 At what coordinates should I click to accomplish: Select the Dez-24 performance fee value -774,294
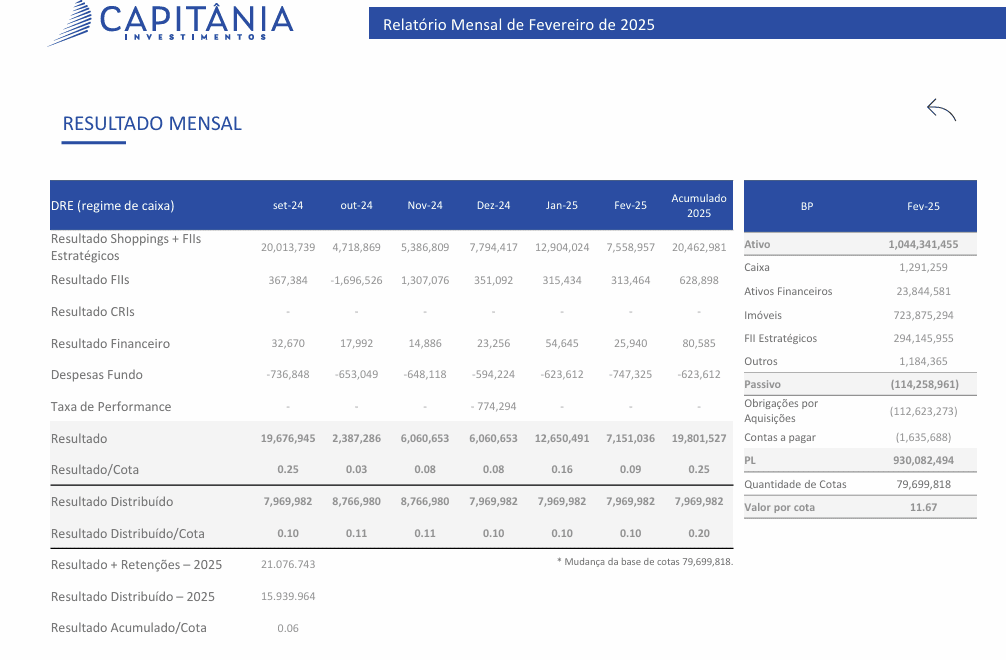pyautogui.click(x=493, y=407)
